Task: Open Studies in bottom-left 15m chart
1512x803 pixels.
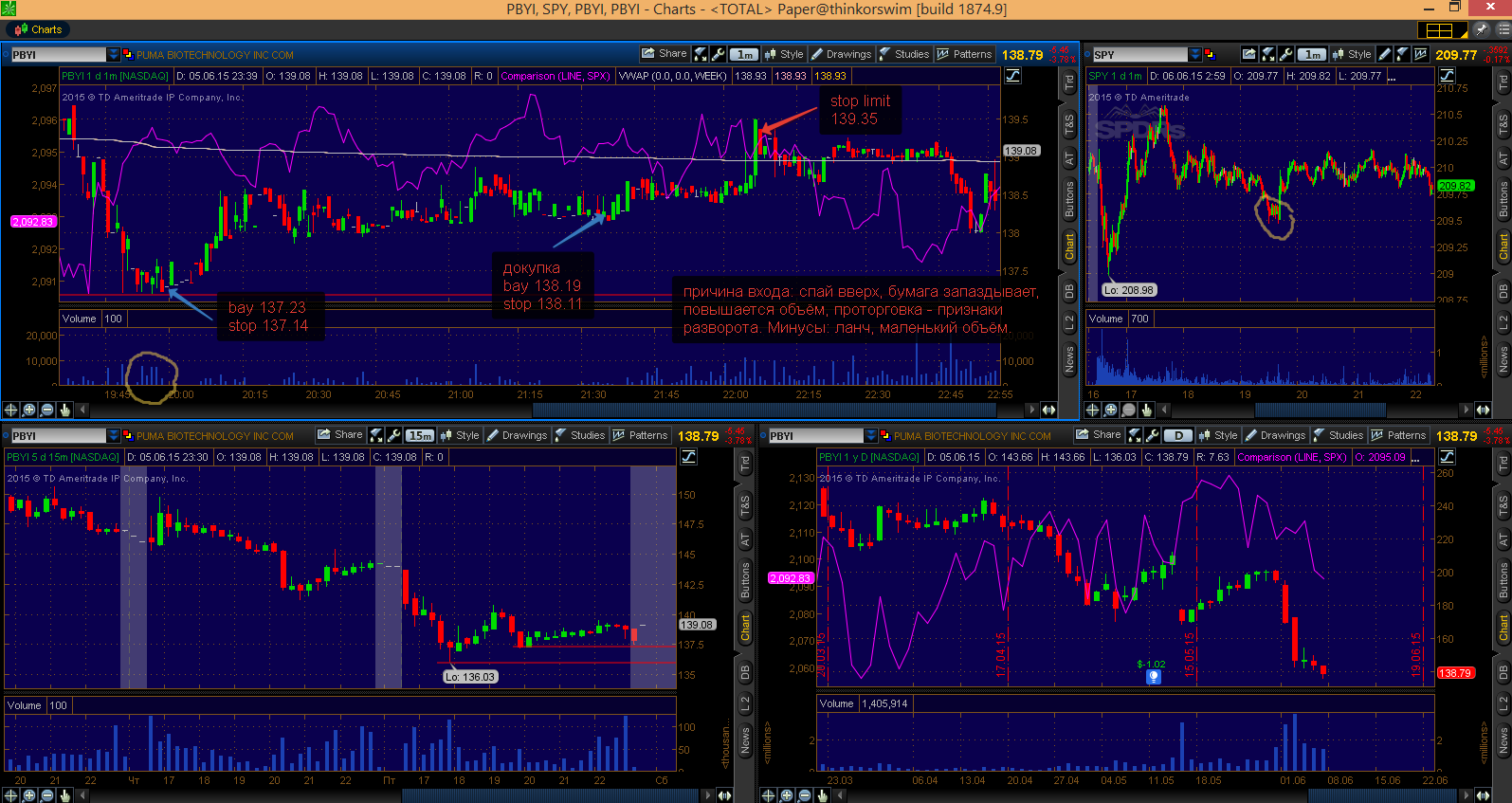Action: [x=580, y=435]
